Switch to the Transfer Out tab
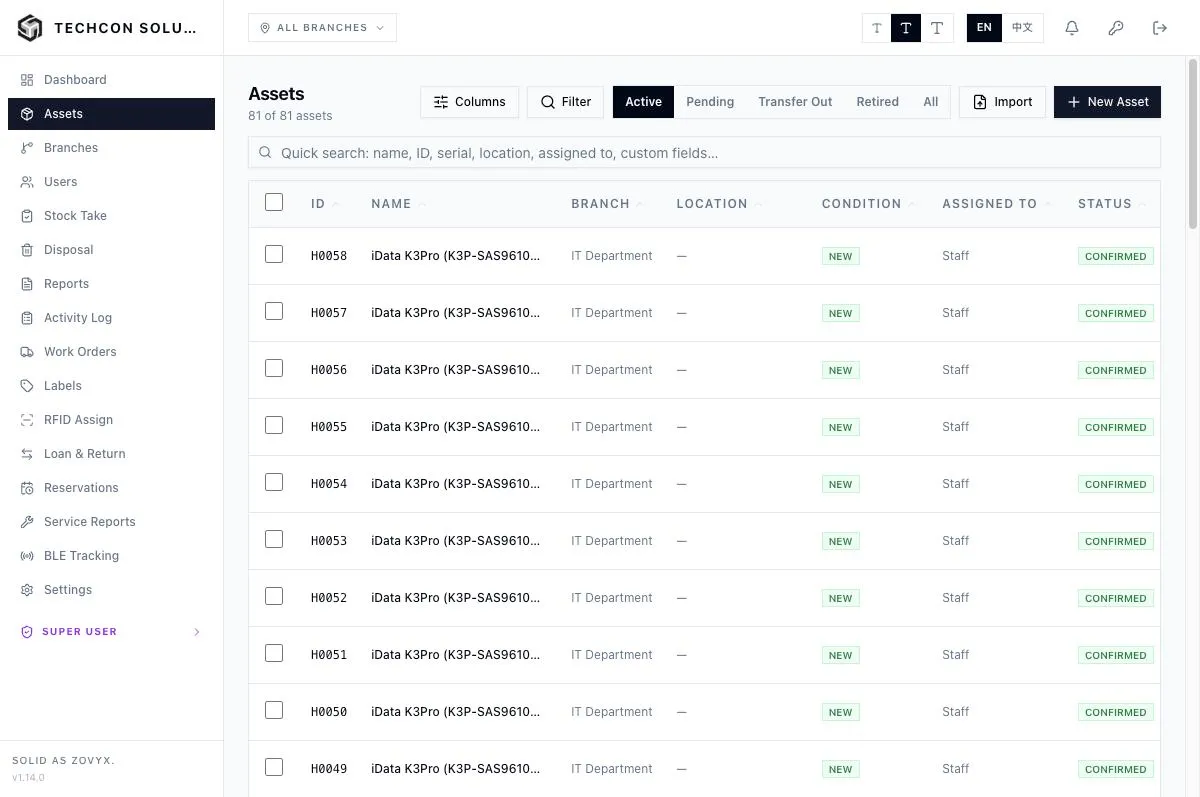The height and width of the screenshot is (797, 1200). coord(795,102)
